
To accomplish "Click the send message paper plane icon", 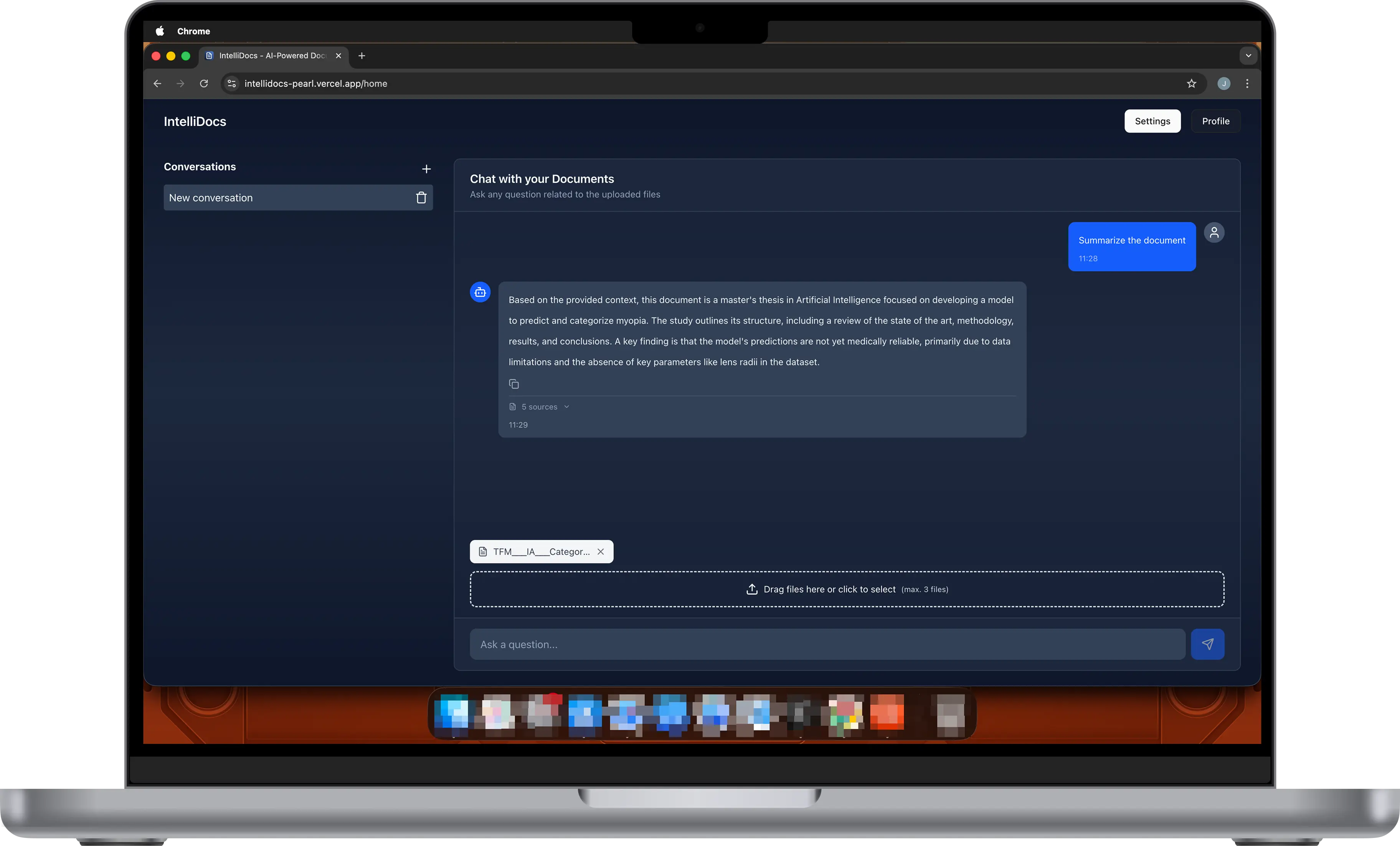I will pos(1208,644).
